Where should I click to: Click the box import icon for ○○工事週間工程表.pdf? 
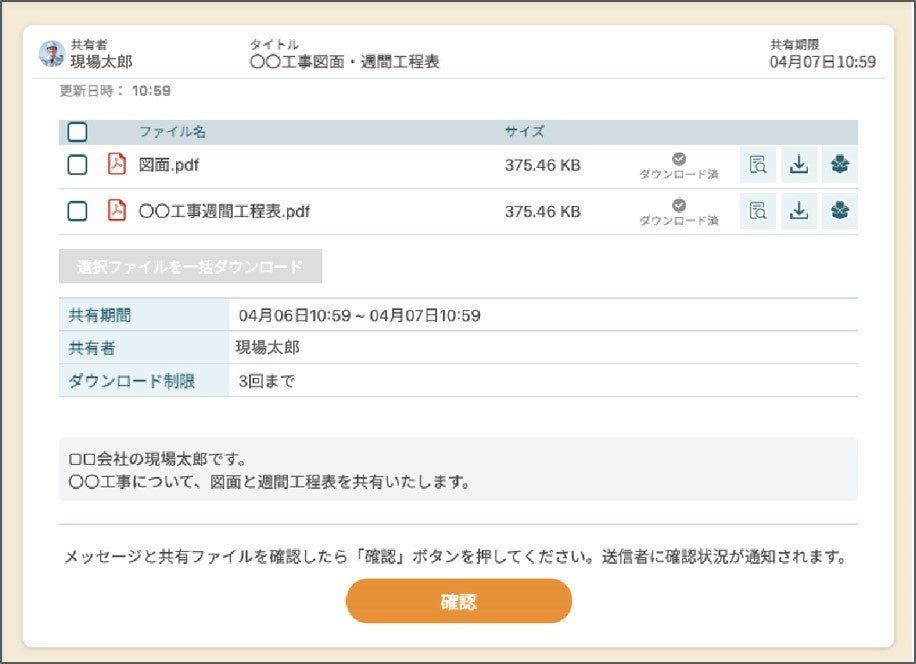839,212
